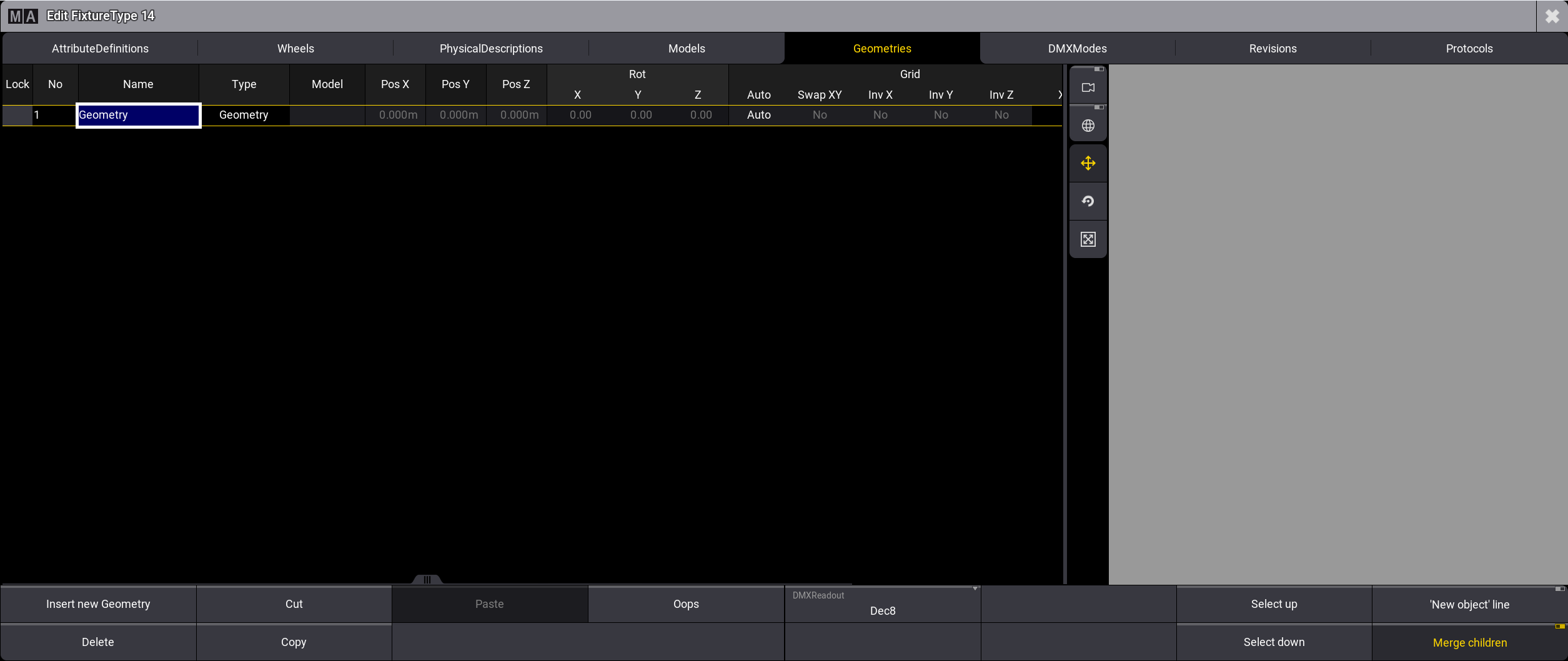Edit the Geometry name cell
Viewport: 1568px width, 661px height.
coord(138,115)
